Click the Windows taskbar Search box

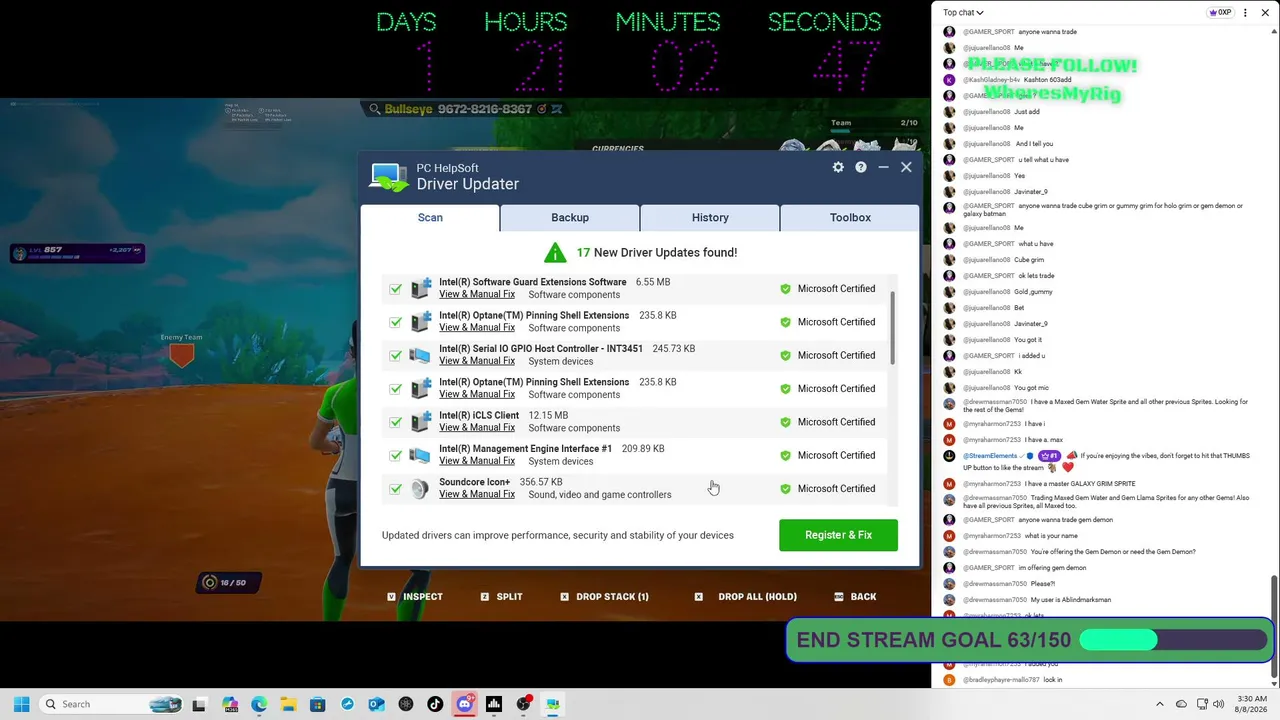pyautogui.click(x=111, y=704)
